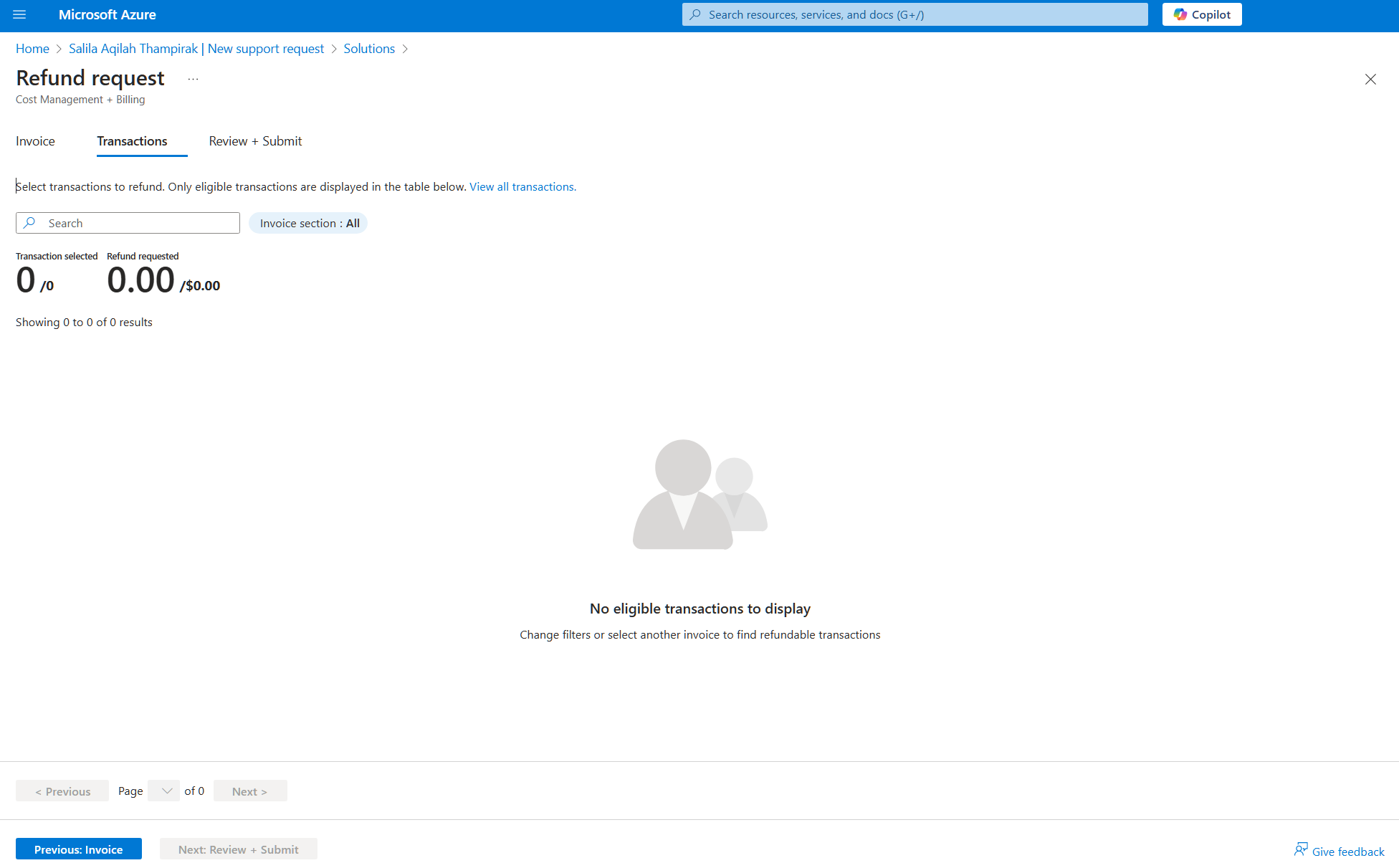The width and height of the screenshot is (1399, 868).
Task: Open the Review + Submit tab
Action: (x=255, y=141)
